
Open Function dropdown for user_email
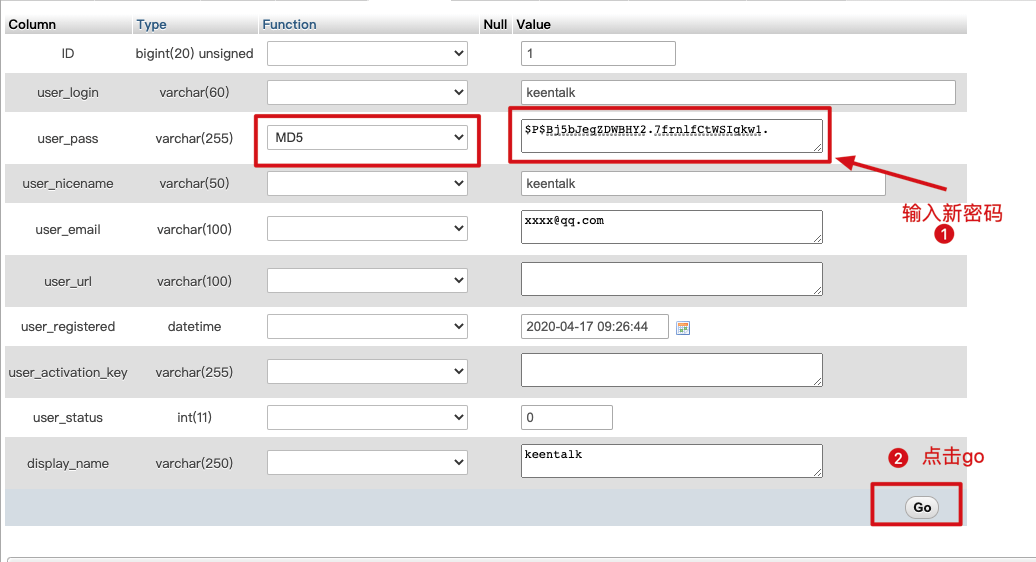[x=367, y=228]
